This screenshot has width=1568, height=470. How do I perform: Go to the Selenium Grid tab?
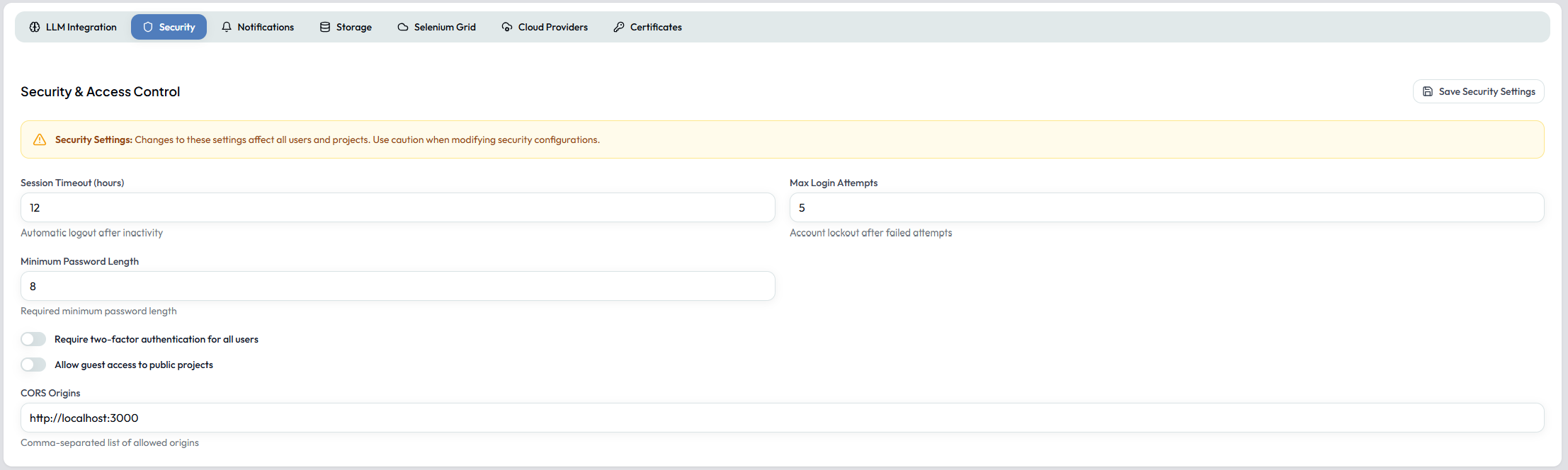point(437,27)
